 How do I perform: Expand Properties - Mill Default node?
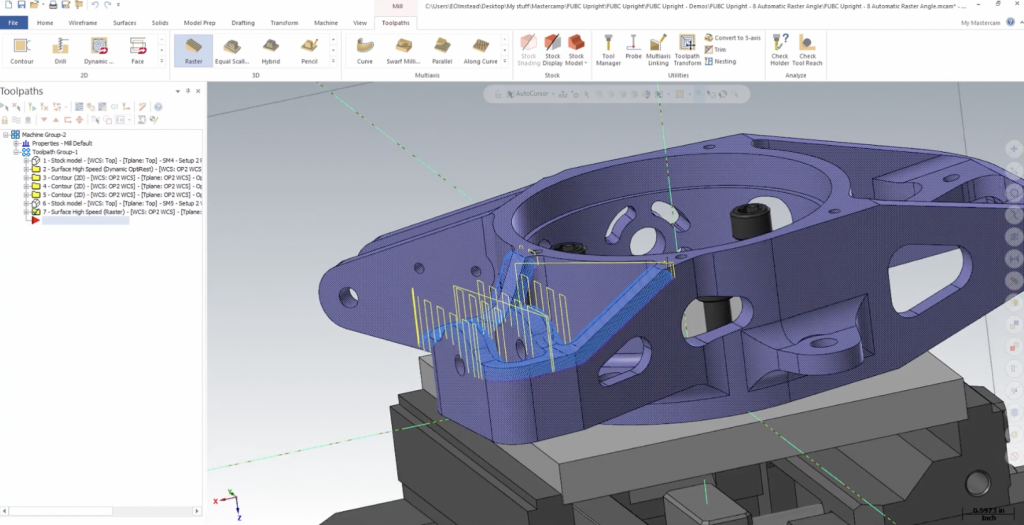pyautogui.click(x=16, y=143)
